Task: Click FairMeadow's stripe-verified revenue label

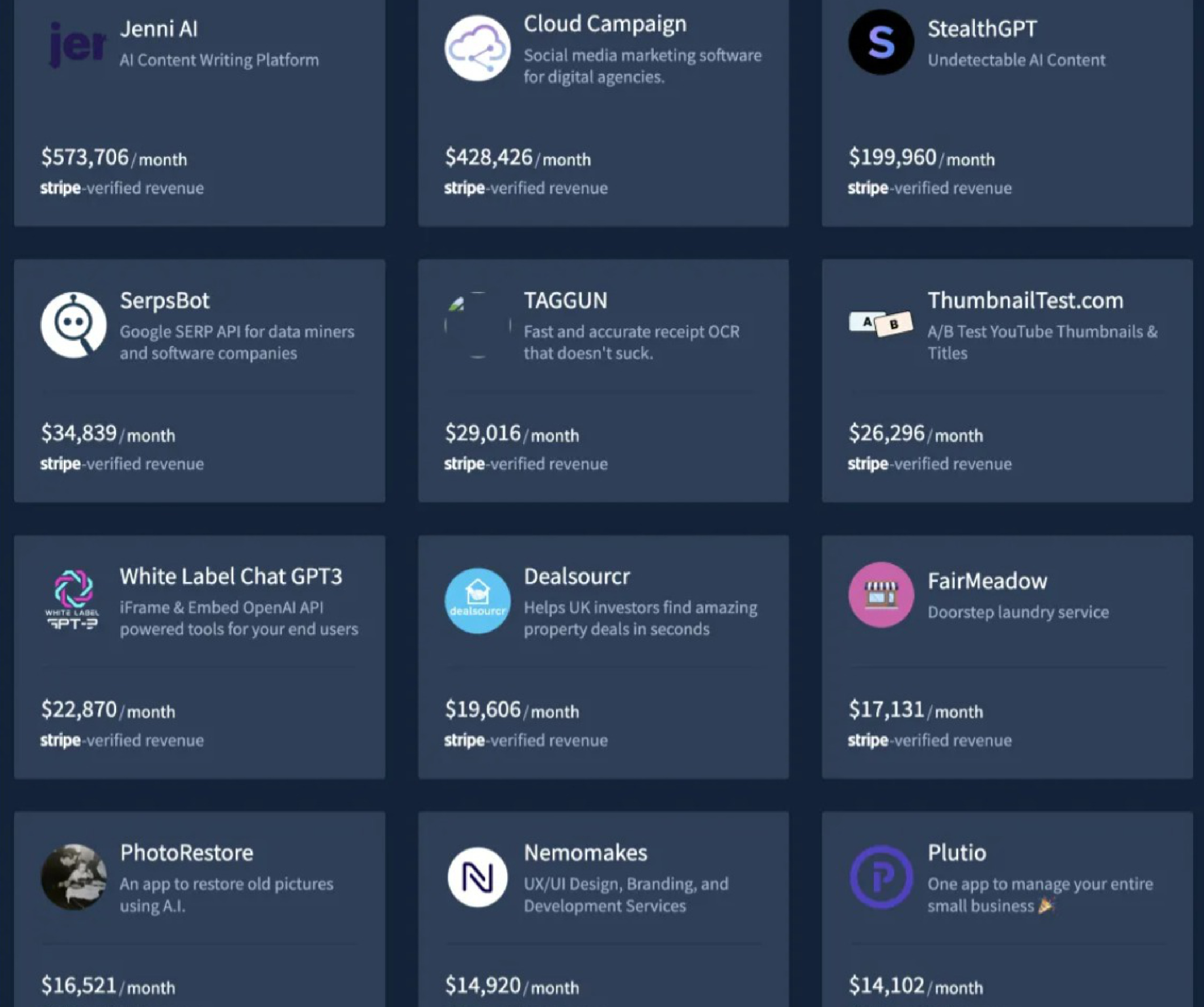Action: click(930, 740)
